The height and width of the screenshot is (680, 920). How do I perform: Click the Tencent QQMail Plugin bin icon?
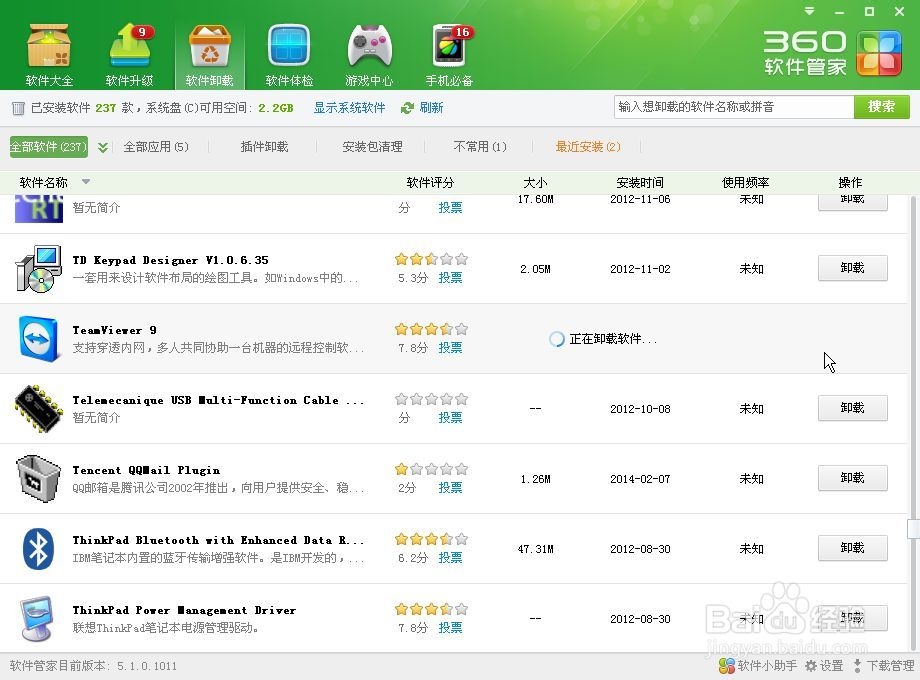[39, 478]
